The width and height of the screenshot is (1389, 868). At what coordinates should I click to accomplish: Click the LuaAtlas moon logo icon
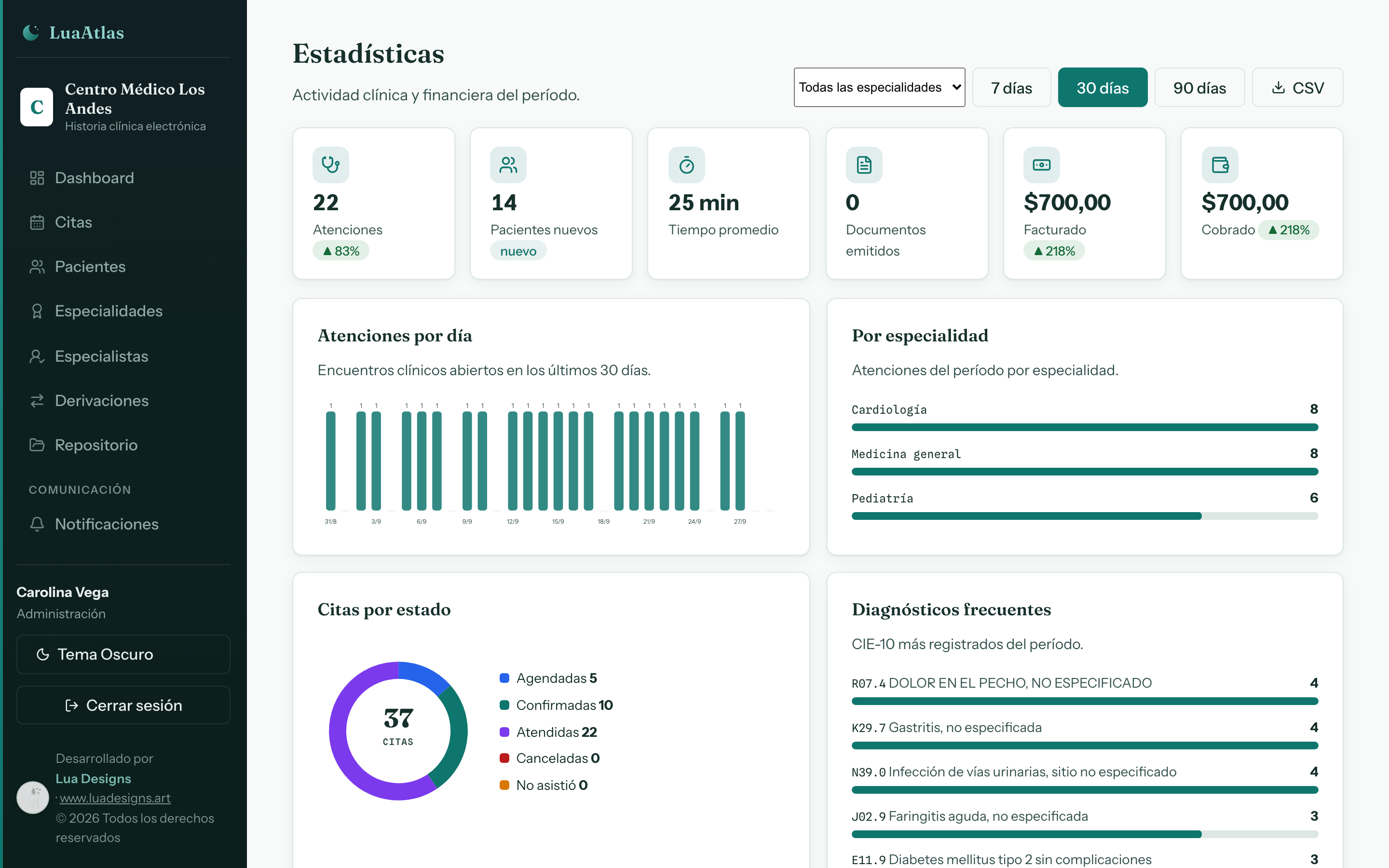tap(31, 33)
